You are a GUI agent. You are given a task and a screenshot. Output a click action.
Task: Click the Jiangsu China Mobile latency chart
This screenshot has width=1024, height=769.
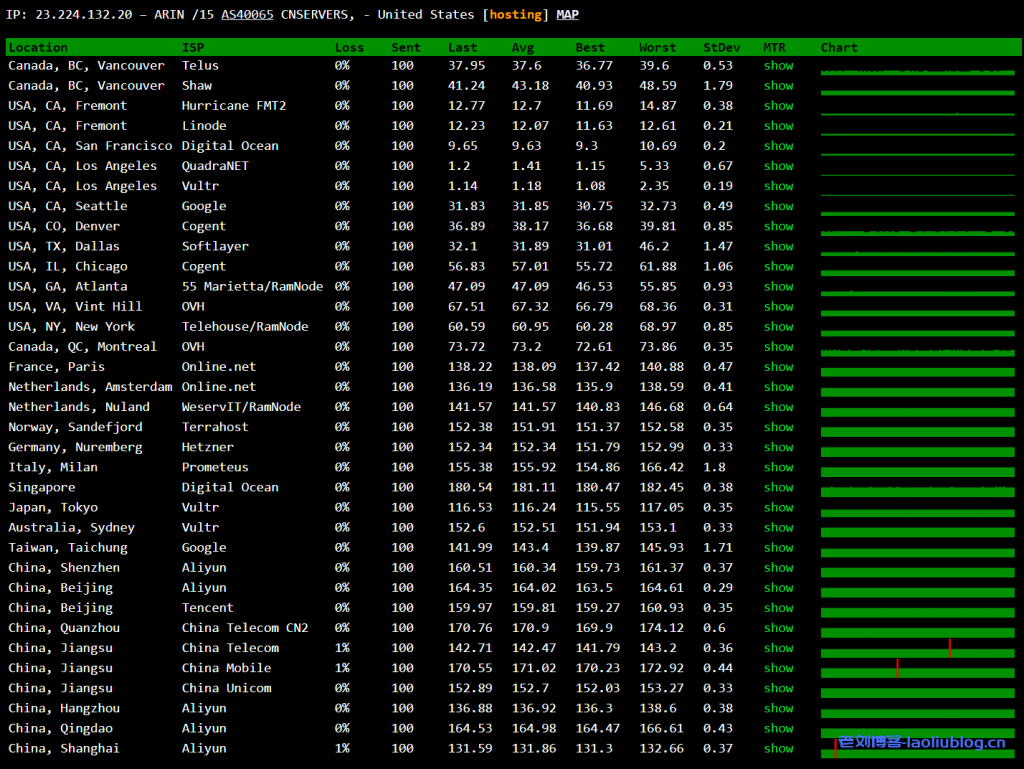point(917,669)
